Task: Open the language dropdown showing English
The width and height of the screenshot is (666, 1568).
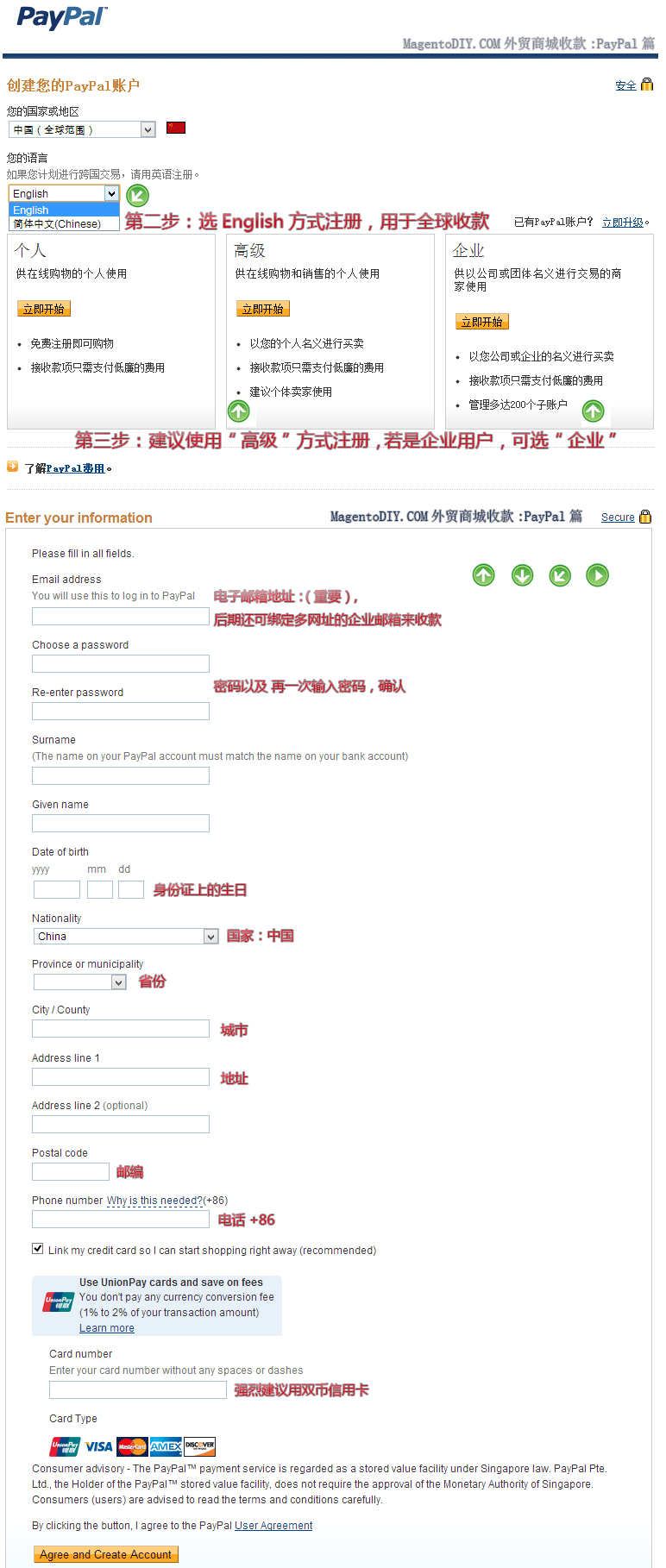Action: coord(64,193)
